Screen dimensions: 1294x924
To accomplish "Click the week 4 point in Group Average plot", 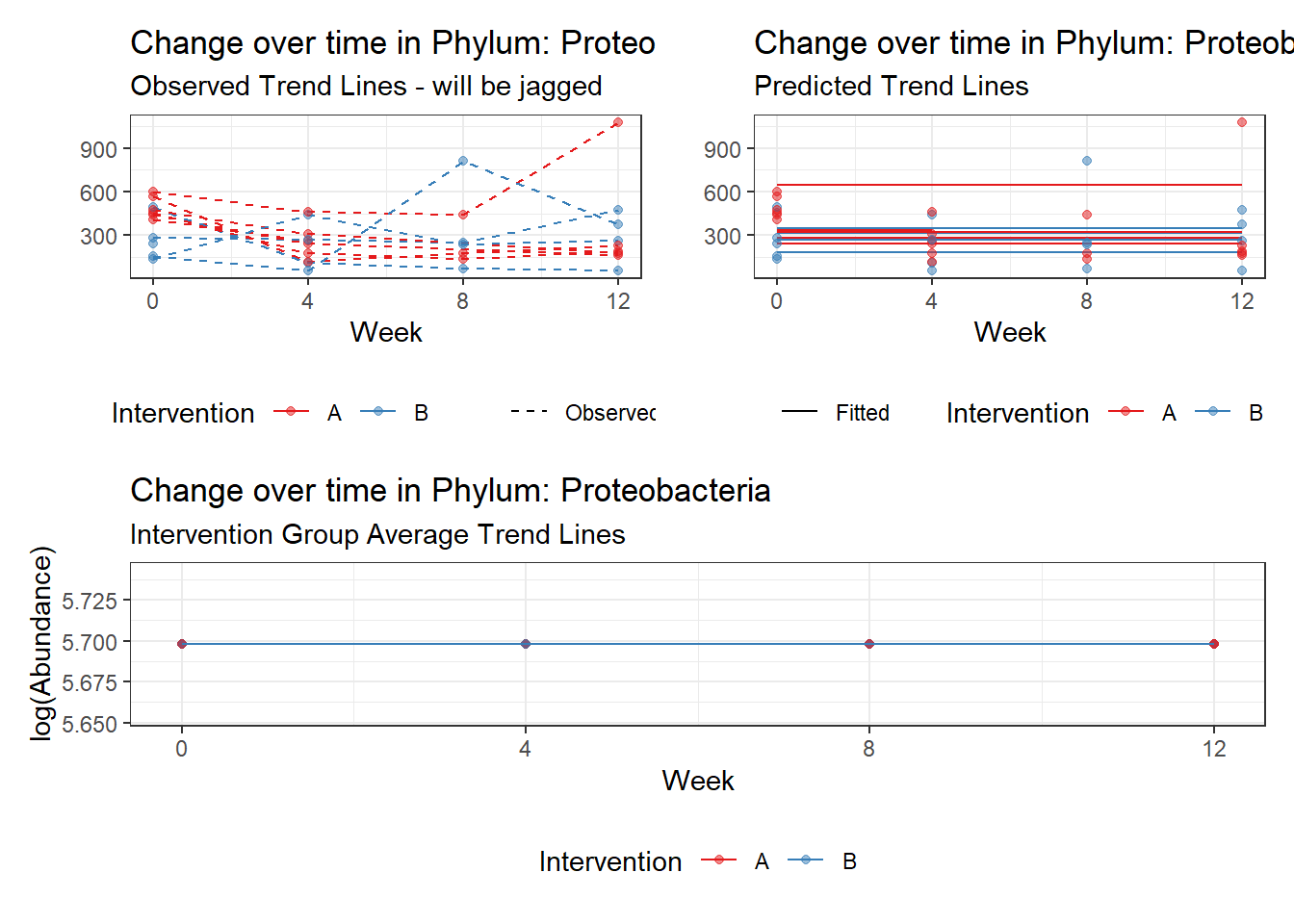I will coord(526,644).
